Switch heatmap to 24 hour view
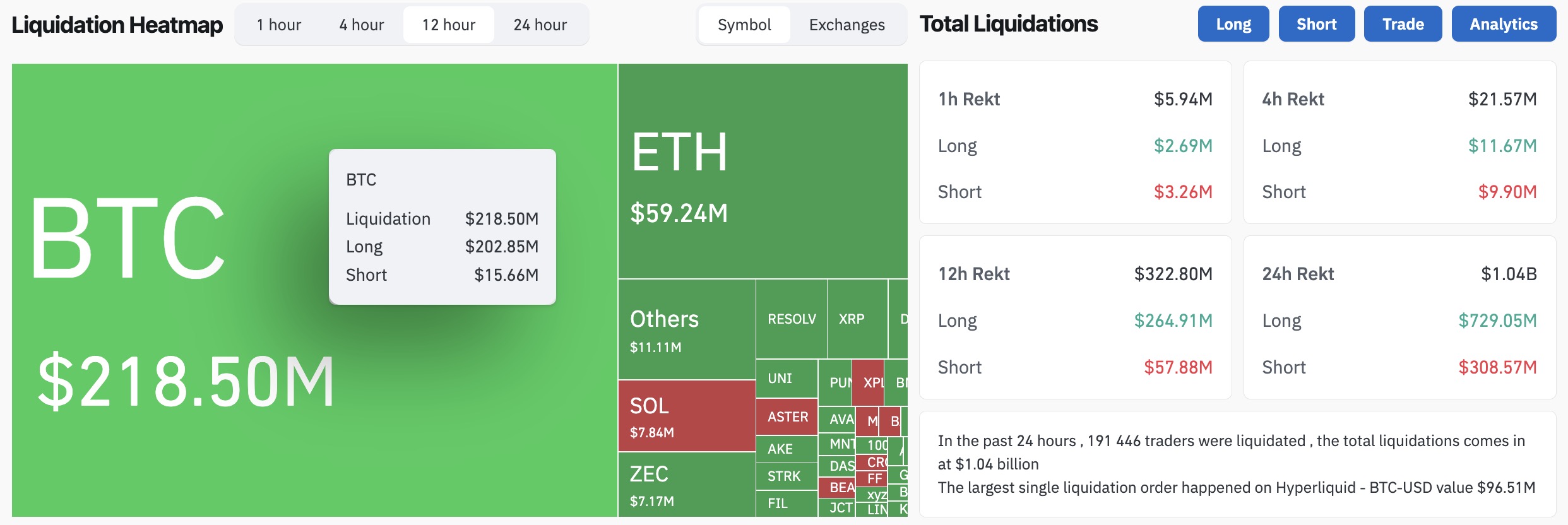This screenshot has height=525, width=1568. 540,25
